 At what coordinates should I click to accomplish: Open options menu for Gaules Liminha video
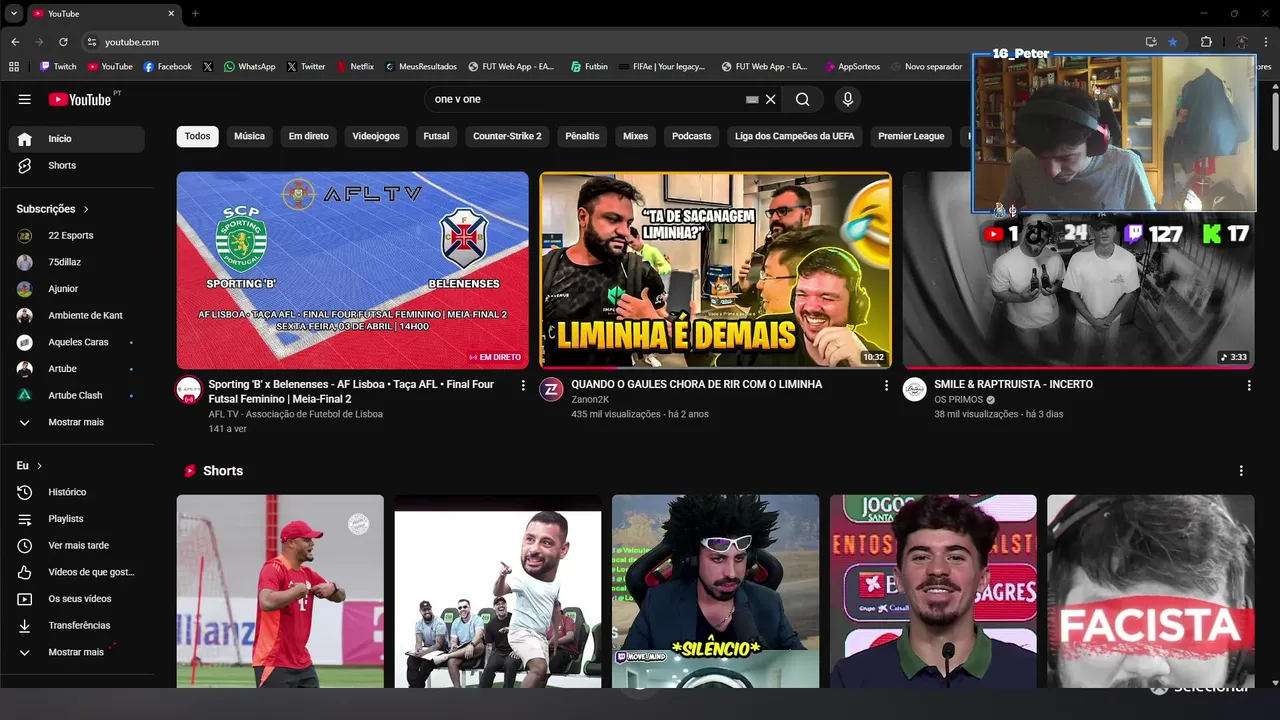pos(885,385)
